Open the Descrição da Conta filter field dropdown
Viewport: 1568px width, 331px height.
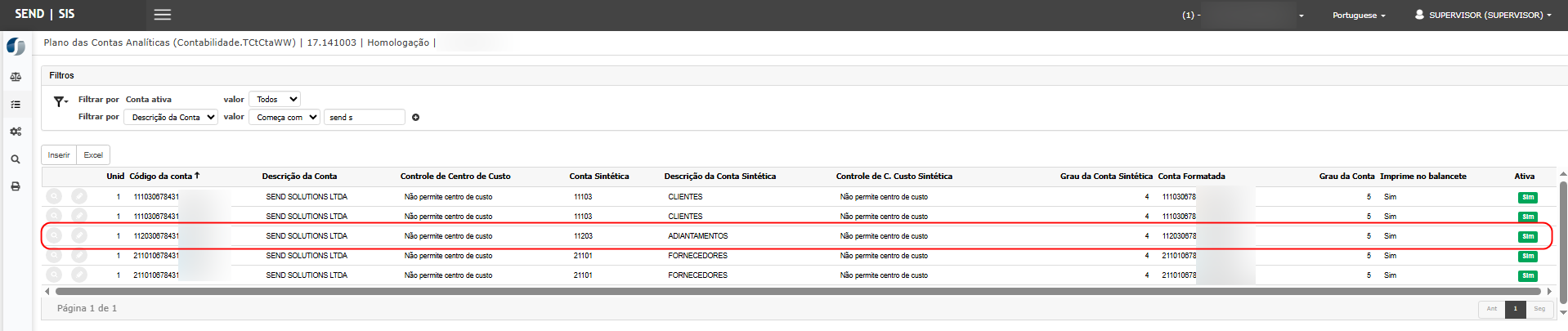point(171,117)
